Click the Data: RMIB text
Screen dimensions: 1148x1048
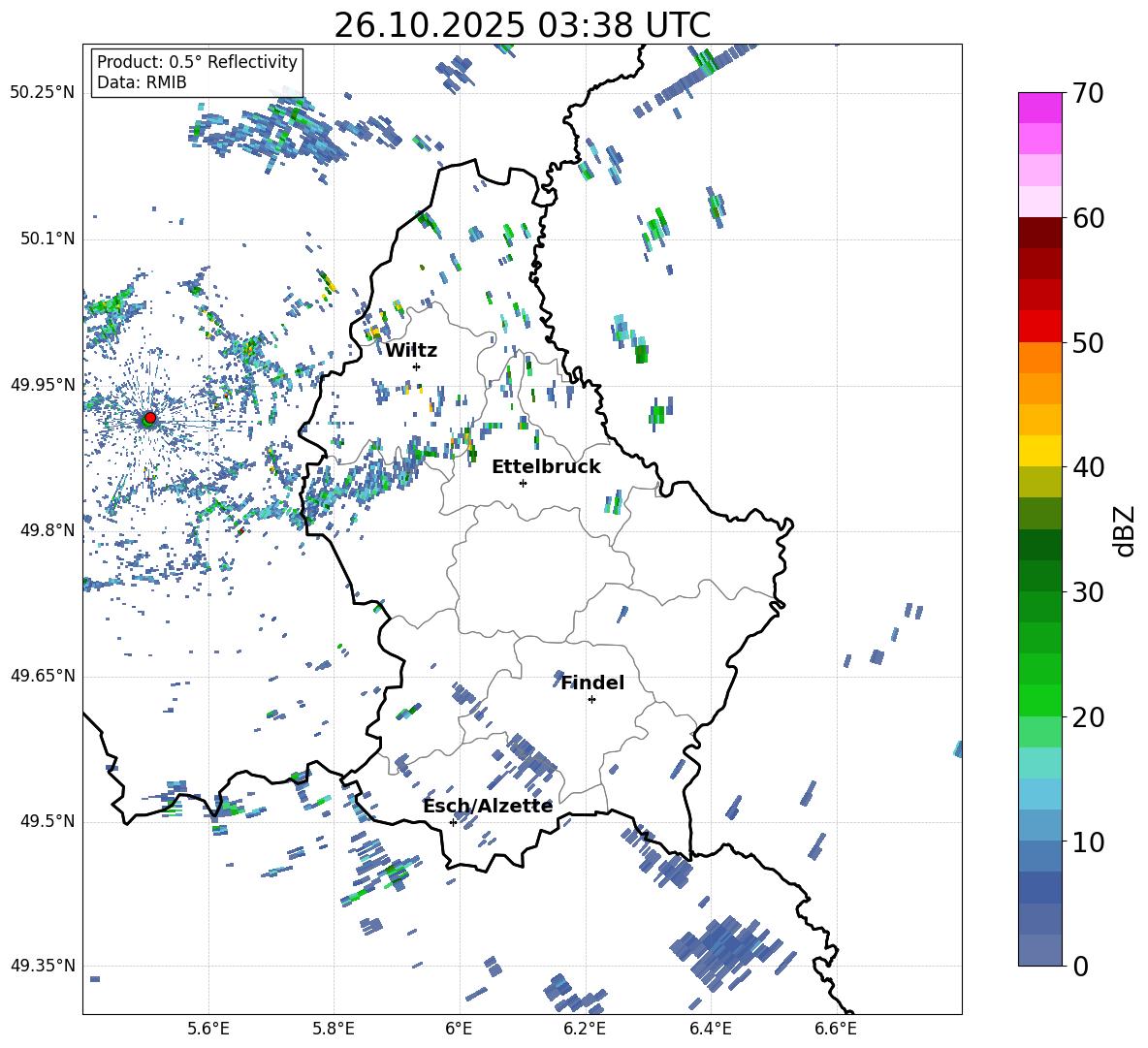(x=142, y=82)
